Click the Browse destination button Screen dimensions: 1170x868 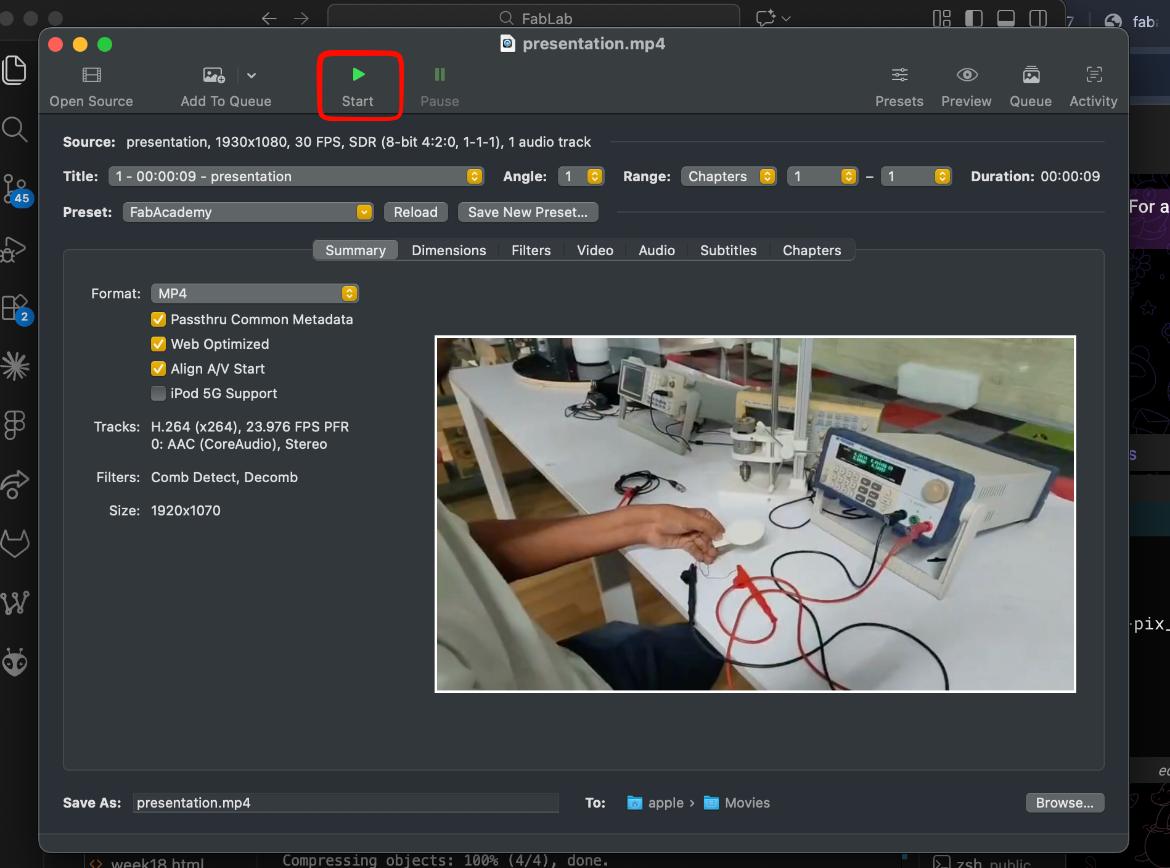click(x=1065, y=802)
